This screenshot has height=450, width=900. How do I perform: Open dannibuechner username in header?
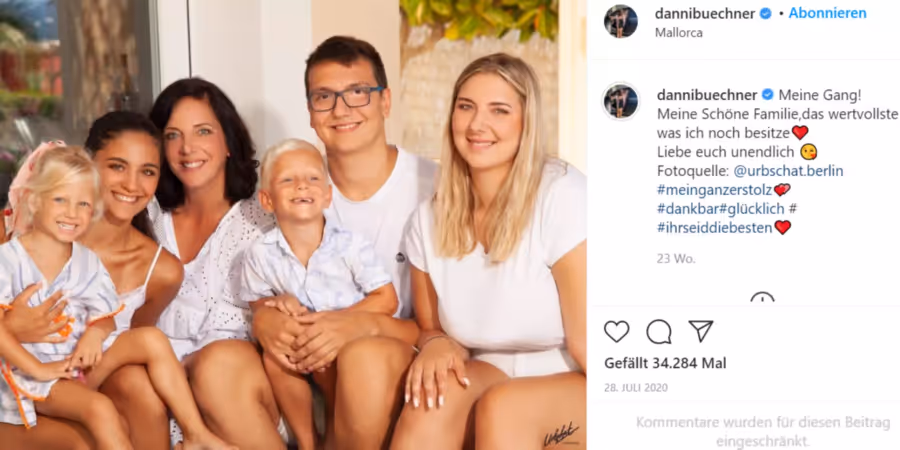pos(705,14)
